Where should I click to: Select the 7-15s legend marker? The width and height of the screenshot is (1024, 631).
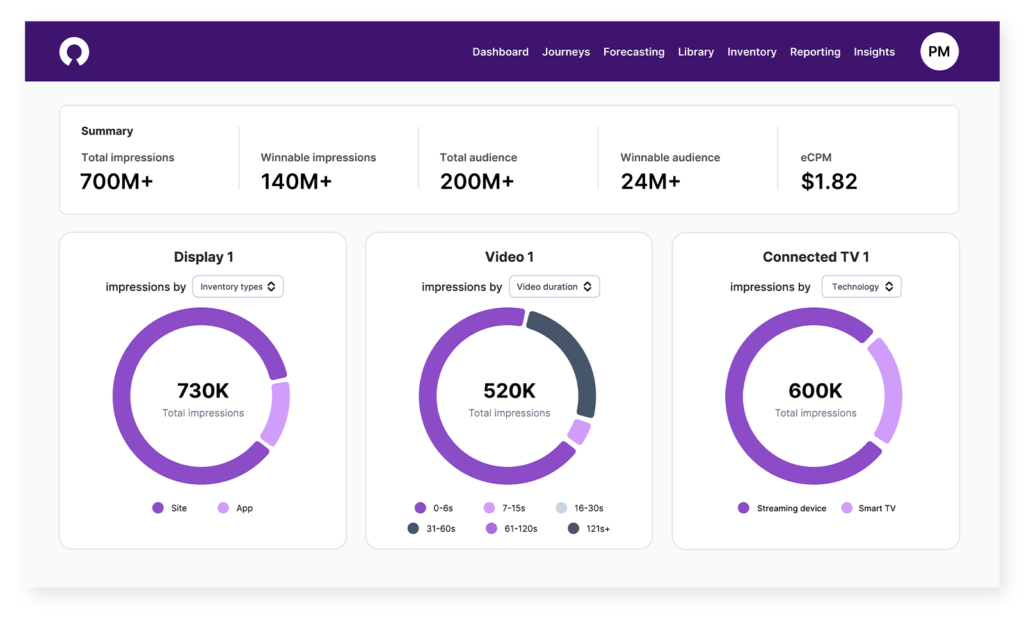[x=489, y=508]
